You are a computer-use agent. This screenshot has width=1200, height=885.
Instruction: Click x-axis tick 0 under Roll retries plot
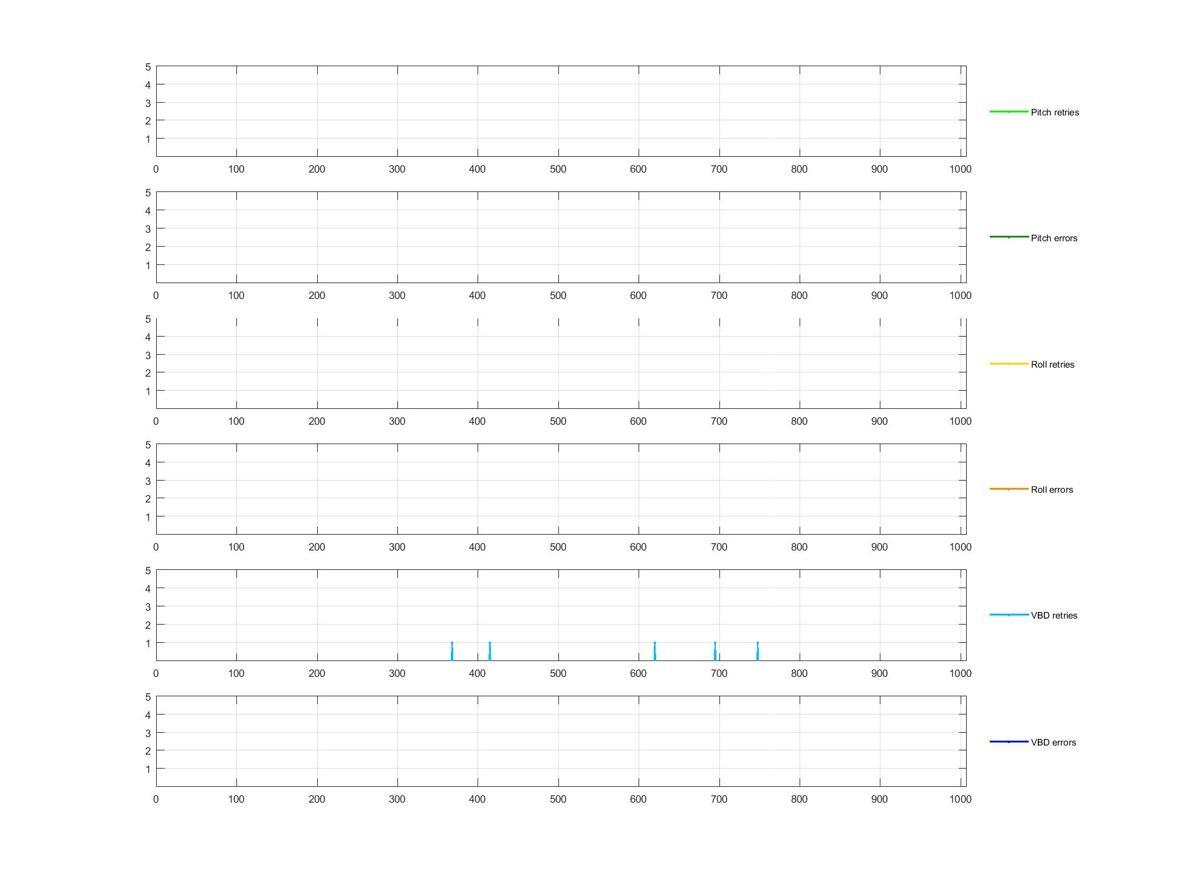[x=156, y=421]
